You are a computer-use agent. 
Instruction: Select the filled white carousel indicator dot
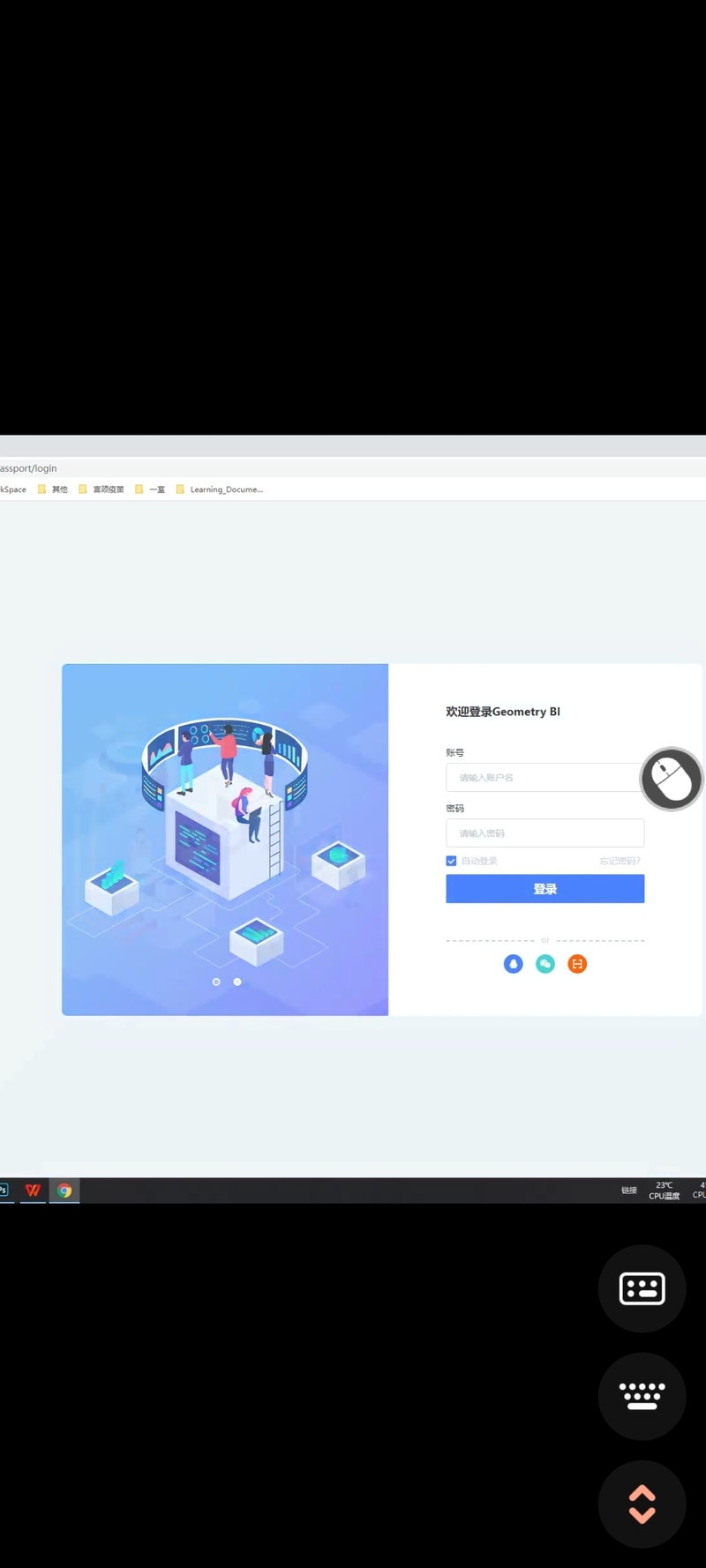237,982
